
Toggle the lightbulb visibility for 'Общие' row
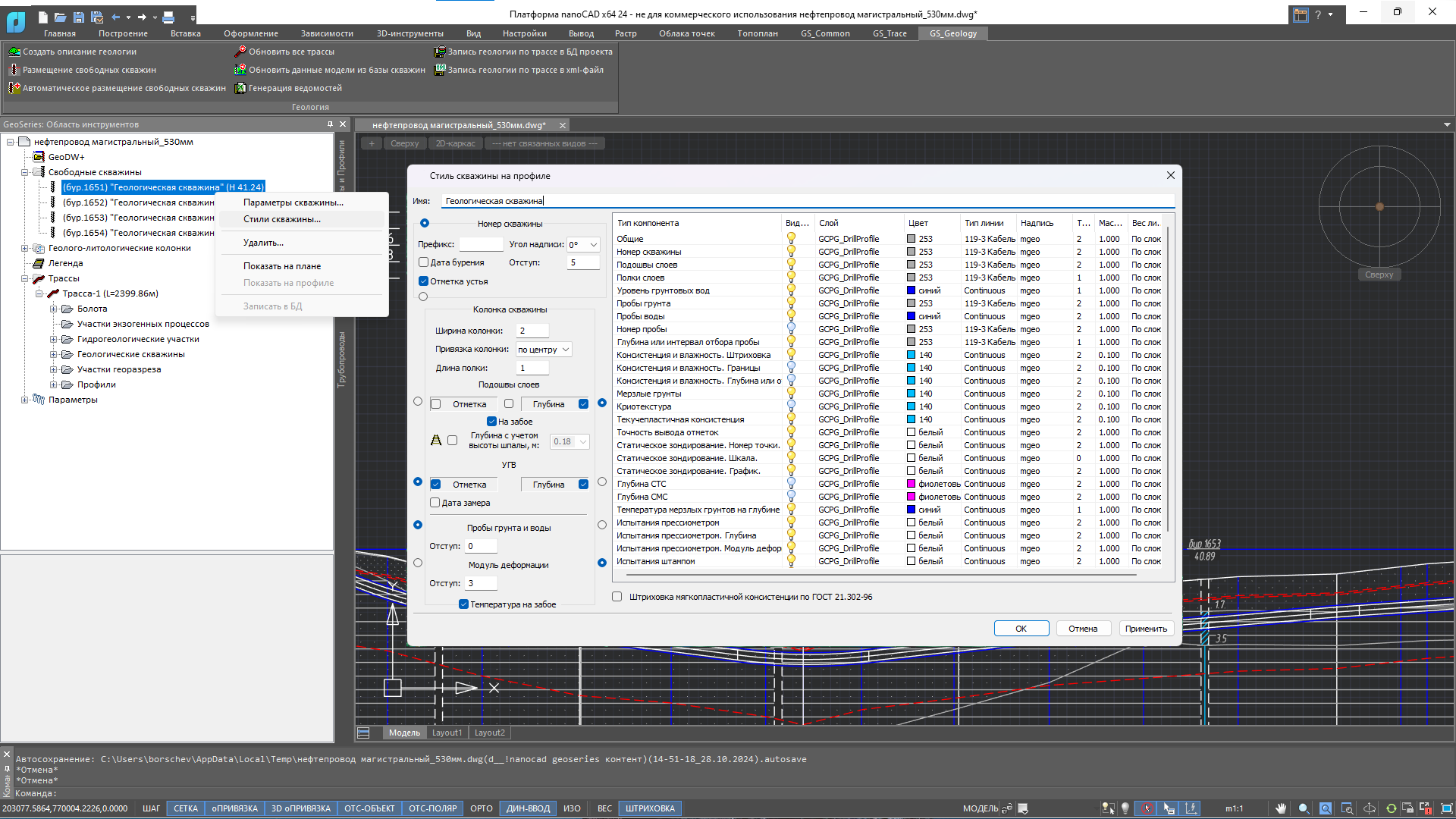tap(791, 239)
